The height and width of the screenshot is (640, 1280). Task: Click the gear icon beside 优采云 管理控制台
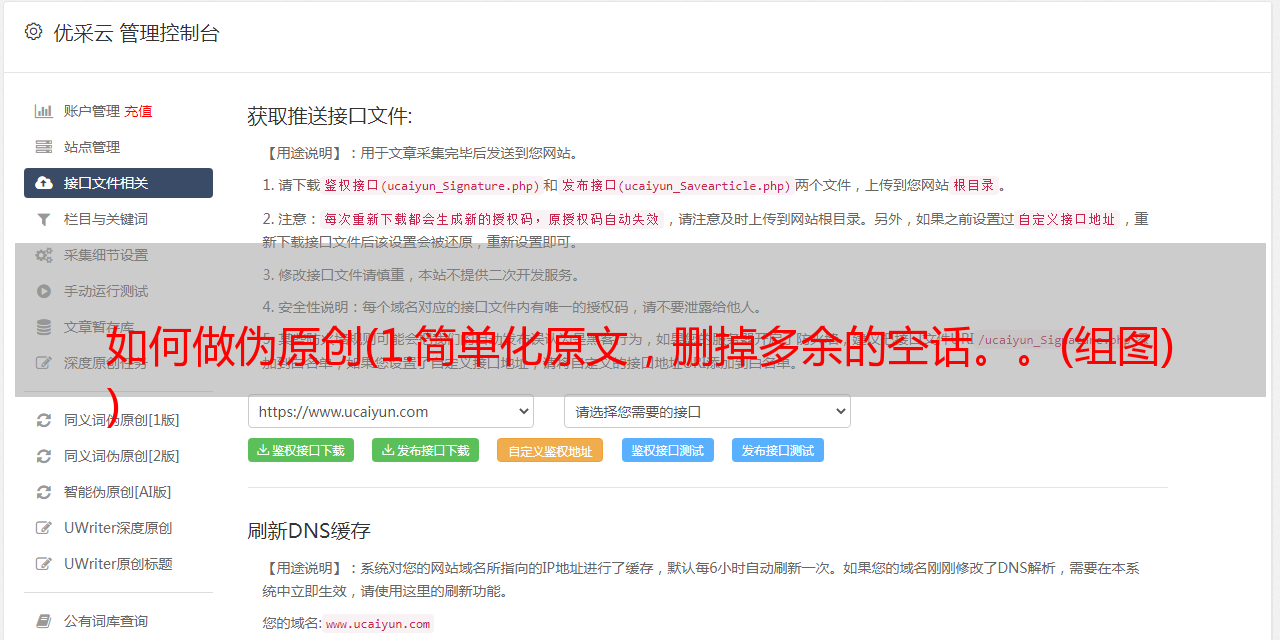[x=33, y=32]
